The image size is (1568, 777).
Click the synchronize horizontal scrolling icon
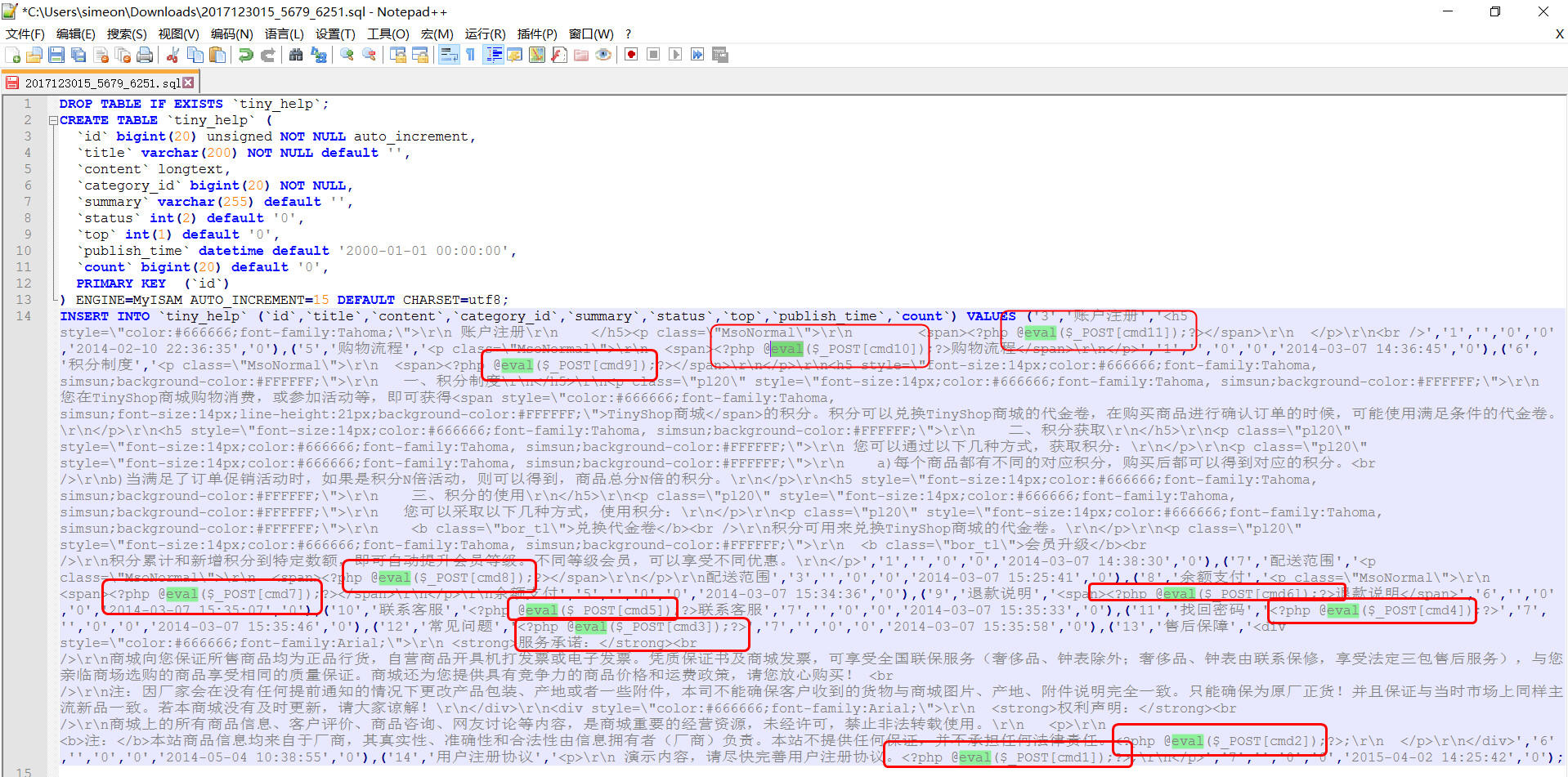(x=420, y=55)
